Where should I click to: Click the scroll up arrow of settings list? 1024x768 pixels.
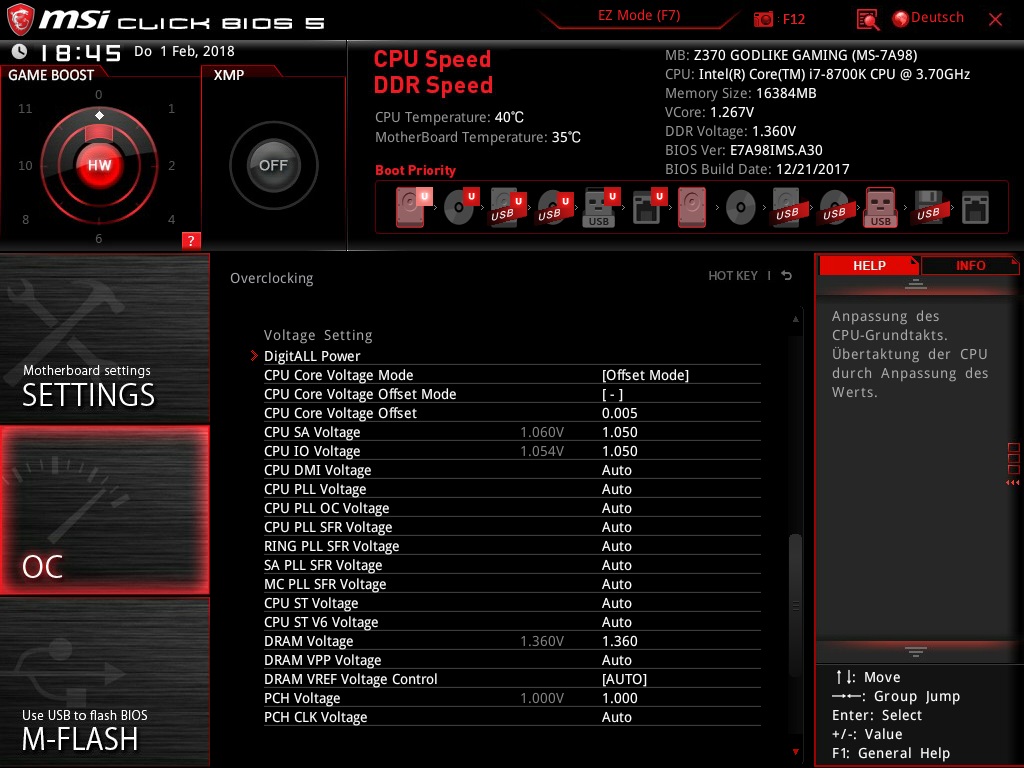pyautogui.click(x=795, y=319)
